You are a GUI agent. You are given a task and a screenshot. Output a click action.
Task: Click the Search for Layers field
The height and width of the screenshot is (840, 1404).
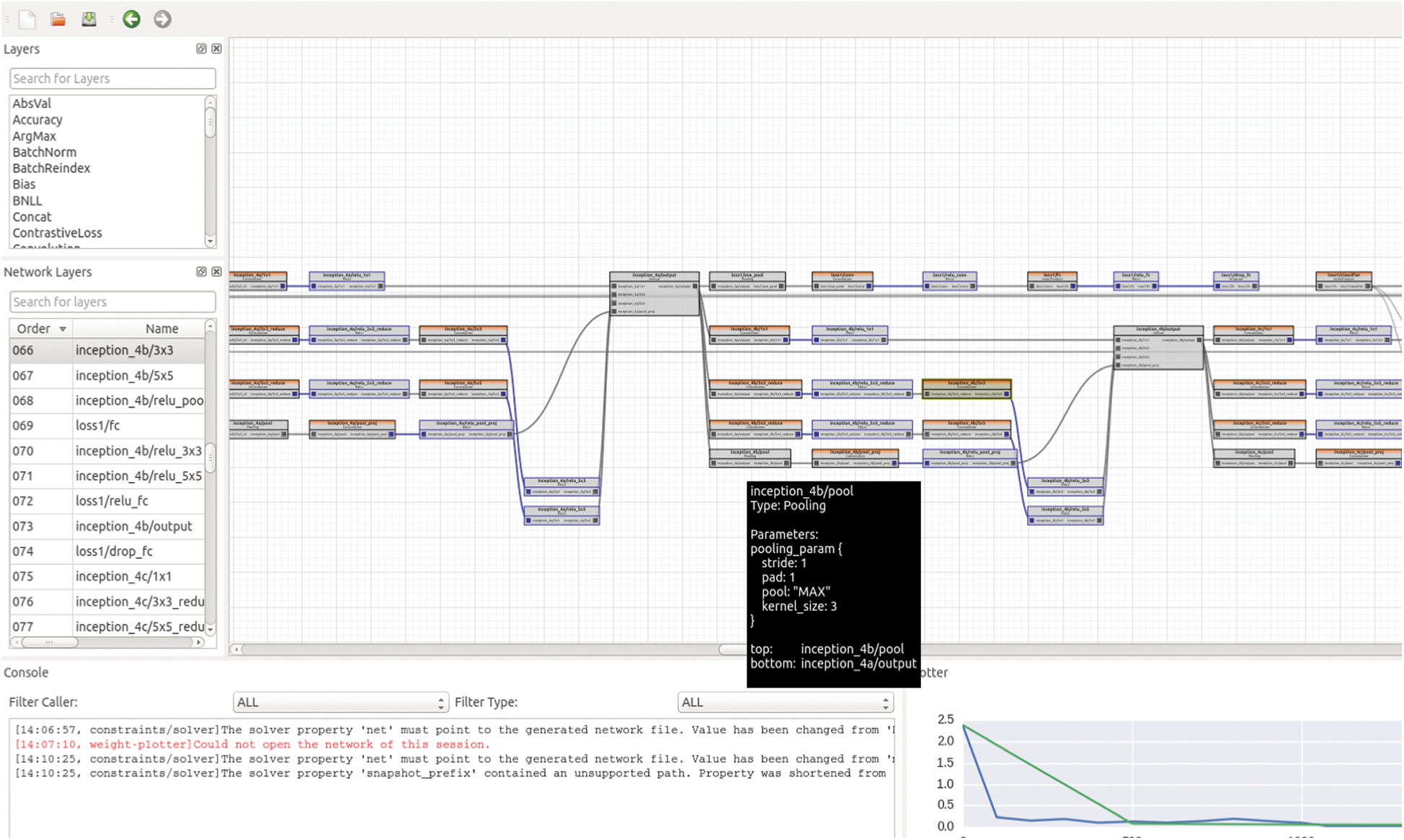pyautogui.click(x=112, y=79)
